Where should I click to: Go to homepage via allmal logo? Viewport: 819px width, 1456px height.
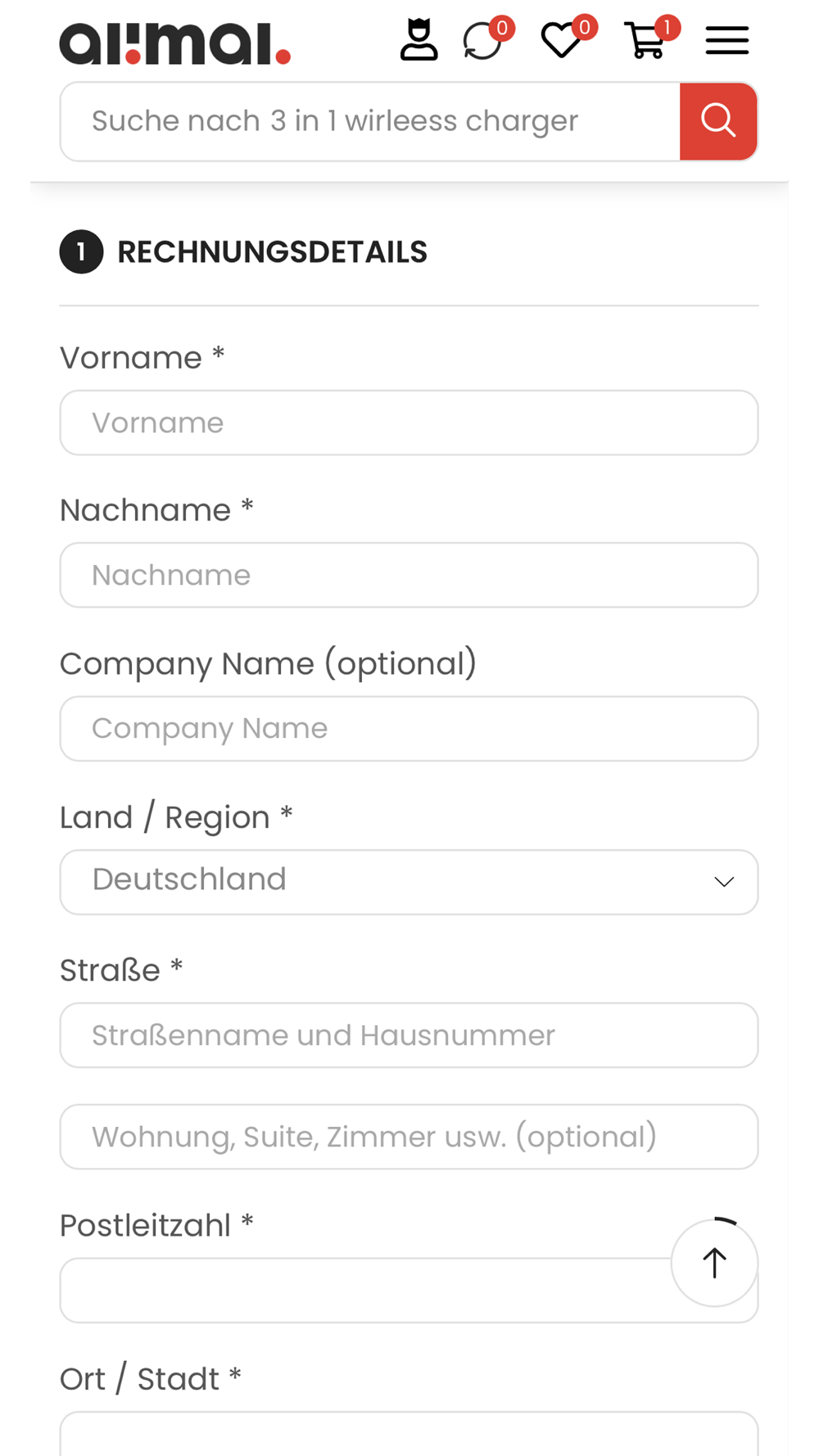(x=174, y=43)
